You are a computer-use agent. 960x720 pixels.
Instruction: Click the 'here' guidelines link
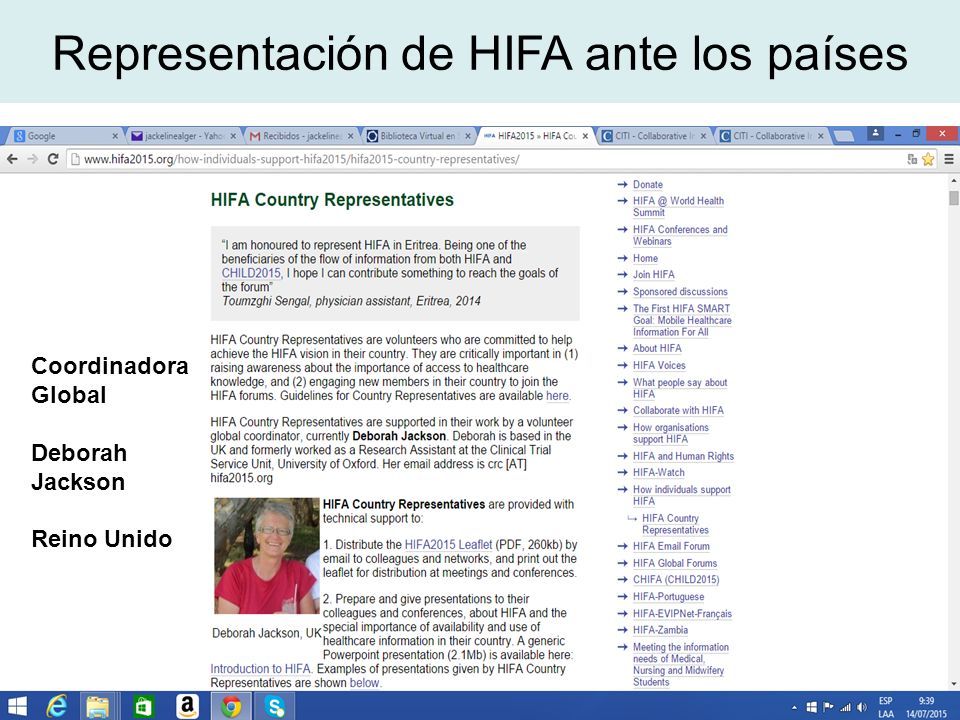click(x=557, y=396)
